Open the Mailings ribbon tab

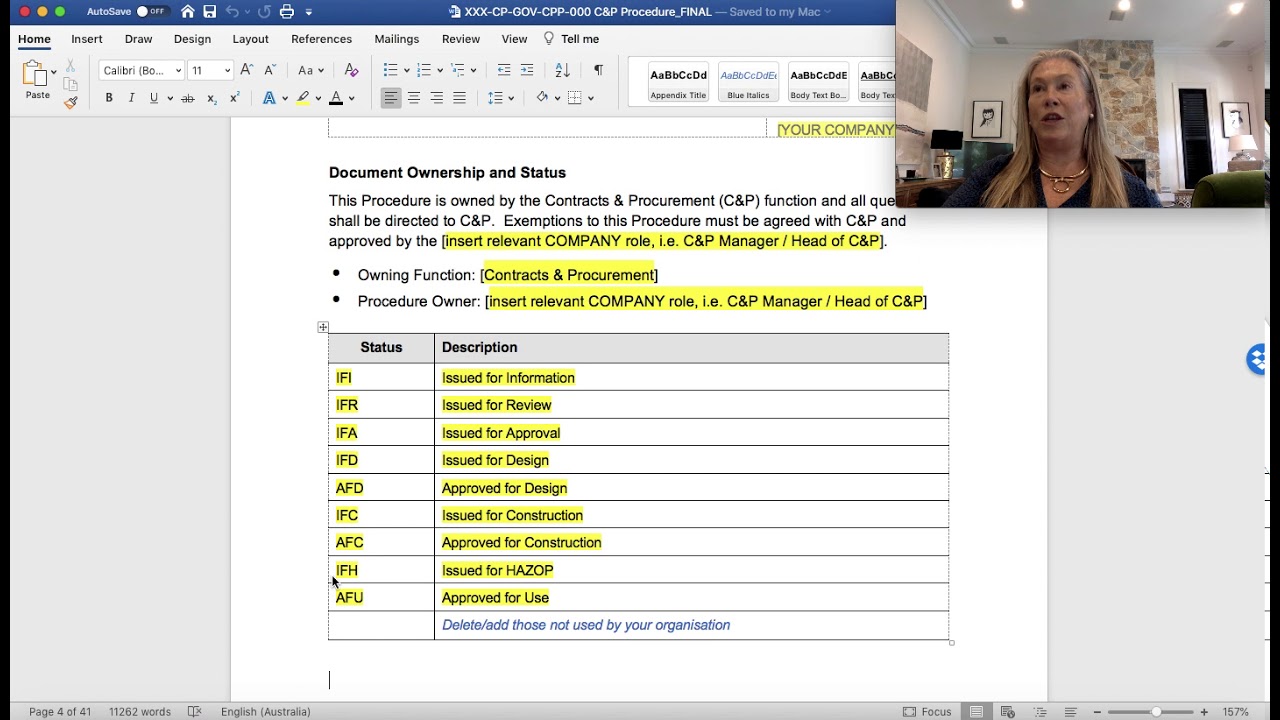point(397,39)
